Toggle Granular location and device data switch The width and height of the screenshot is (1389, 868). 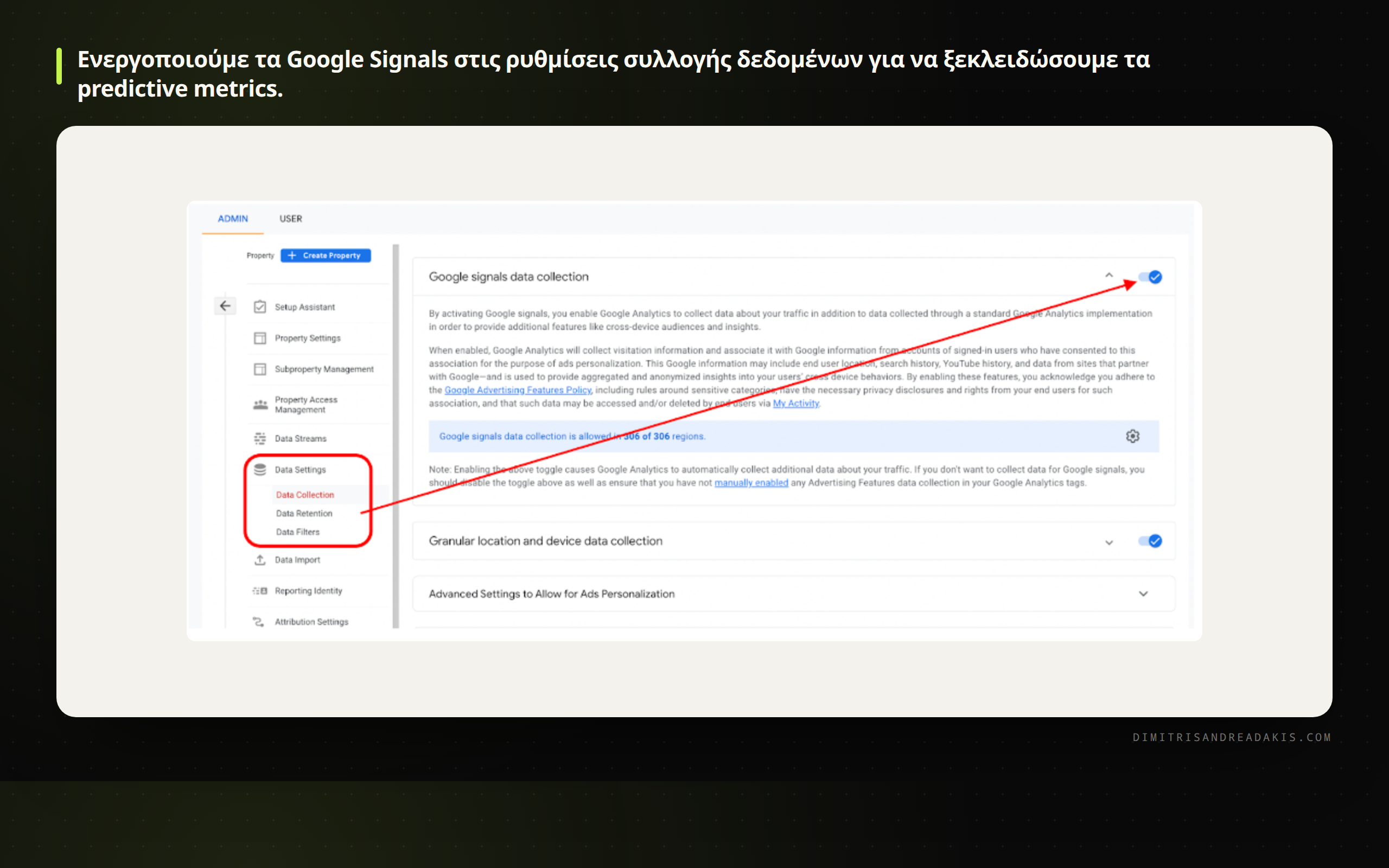[1150, 541]
